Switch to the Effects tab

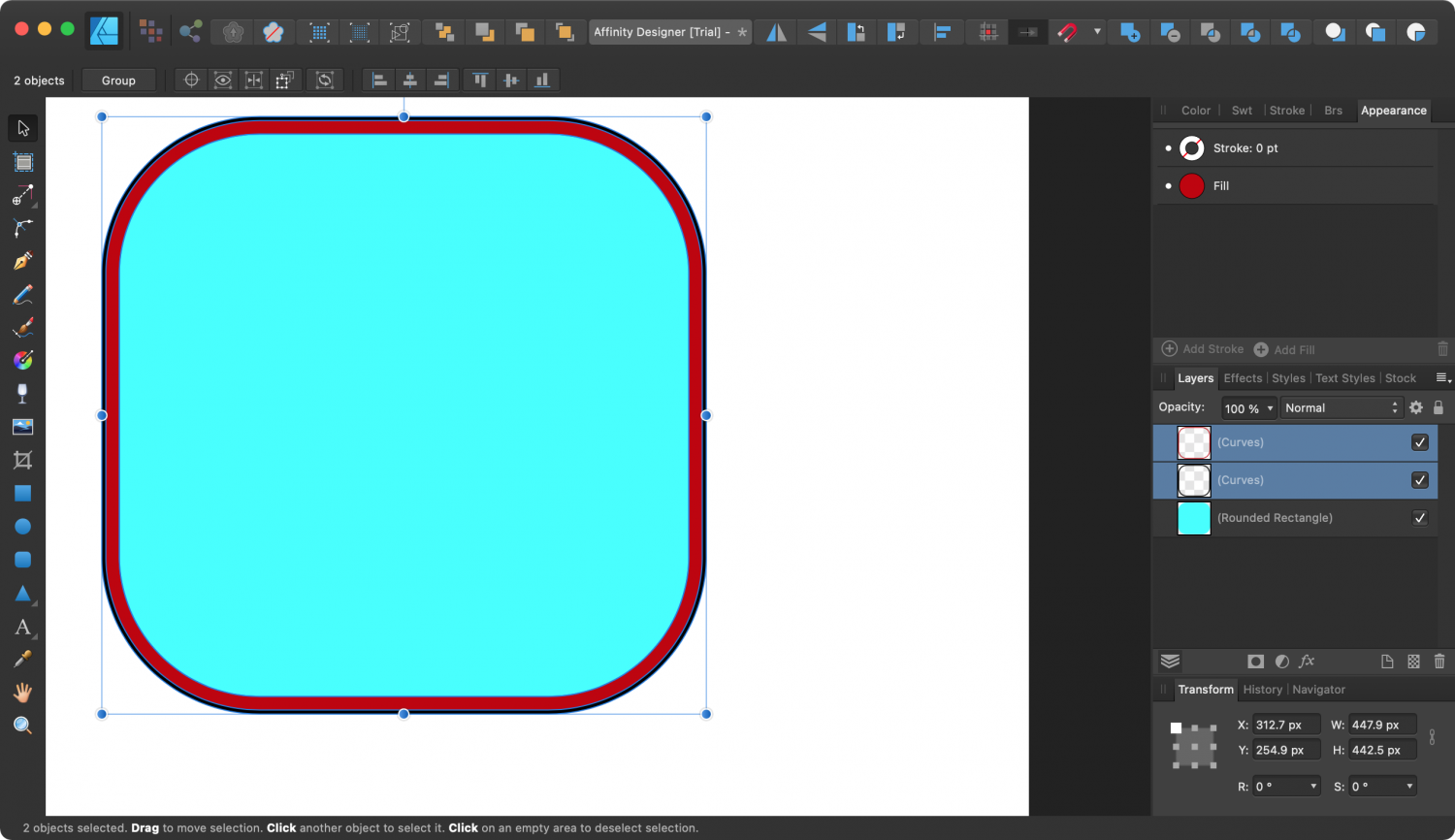(x=1243, y=378)
